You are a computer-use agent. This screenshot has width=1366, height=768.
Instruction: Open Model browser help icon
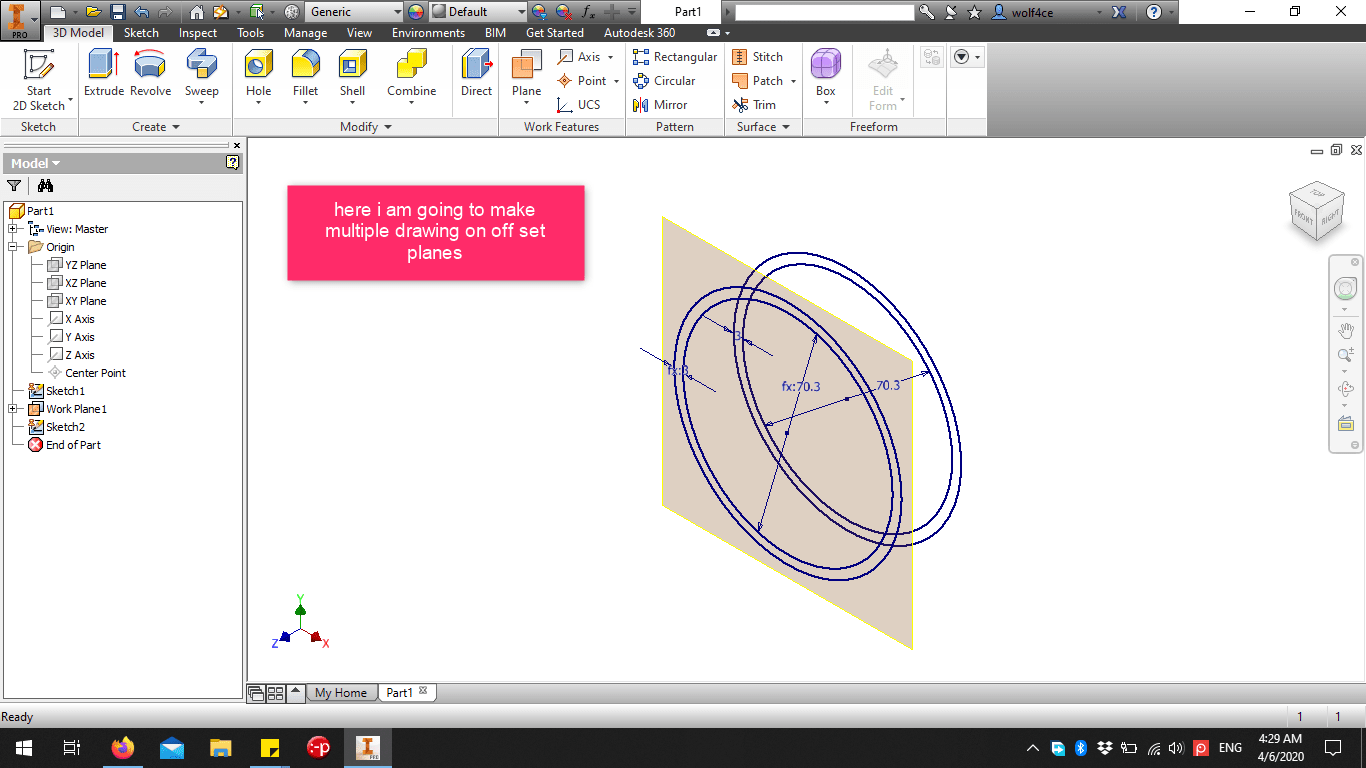(x=233, y=162)
